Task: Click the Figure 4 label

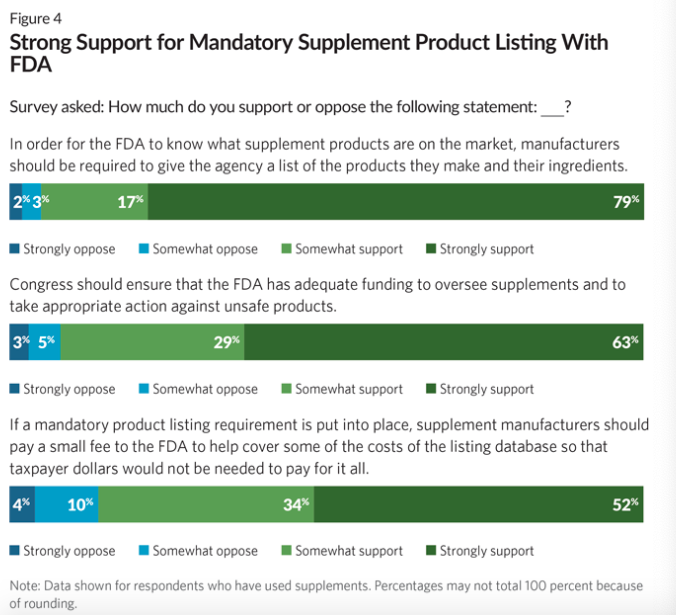Action: (x=35, y=19)
